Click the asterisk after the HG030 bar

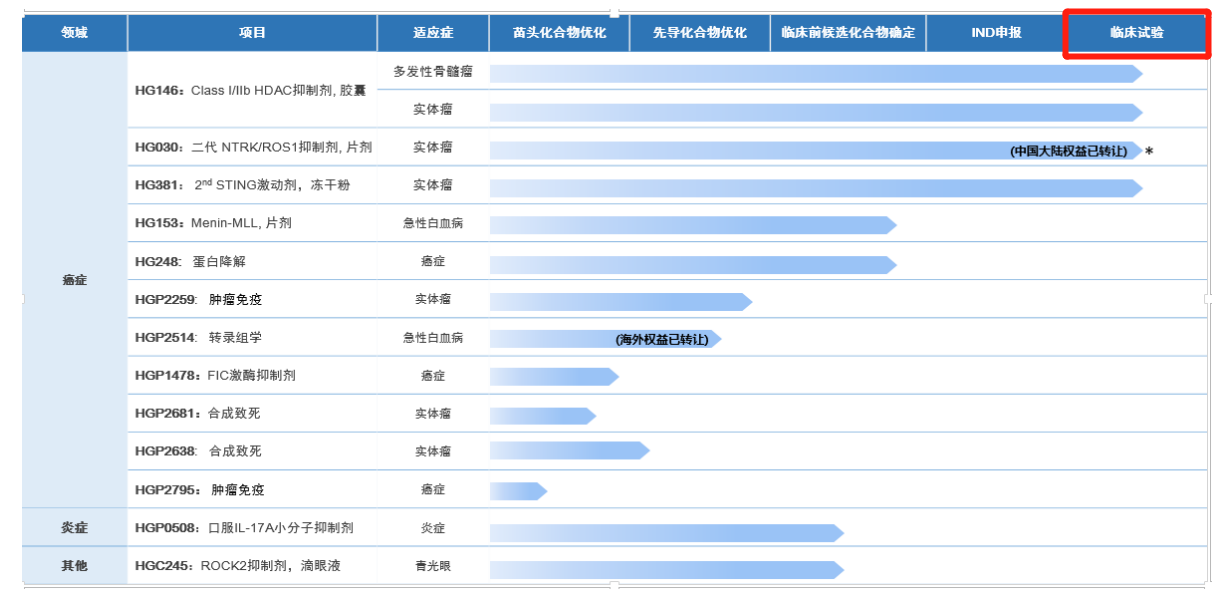[x=1149, y=151]
